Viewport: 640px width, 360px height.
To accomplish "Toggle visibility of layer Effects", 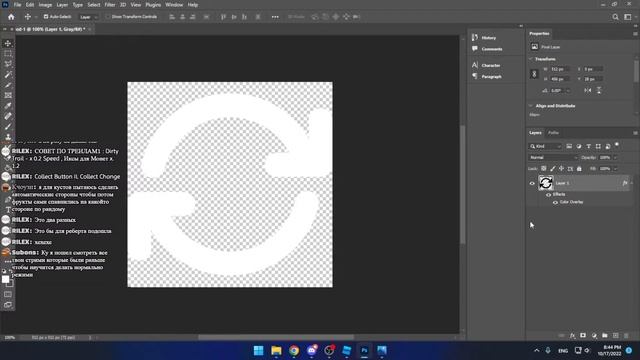I will click(x=549, y=195).
